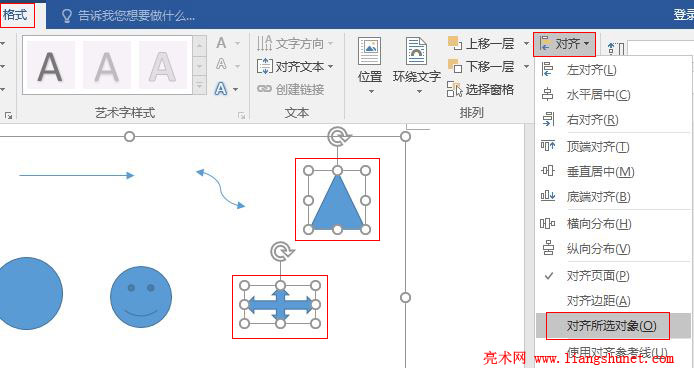The width and height of the screenshot is (694, 368).
Task: Choose 横向分布(H) from the align menu
Action: 612,224
